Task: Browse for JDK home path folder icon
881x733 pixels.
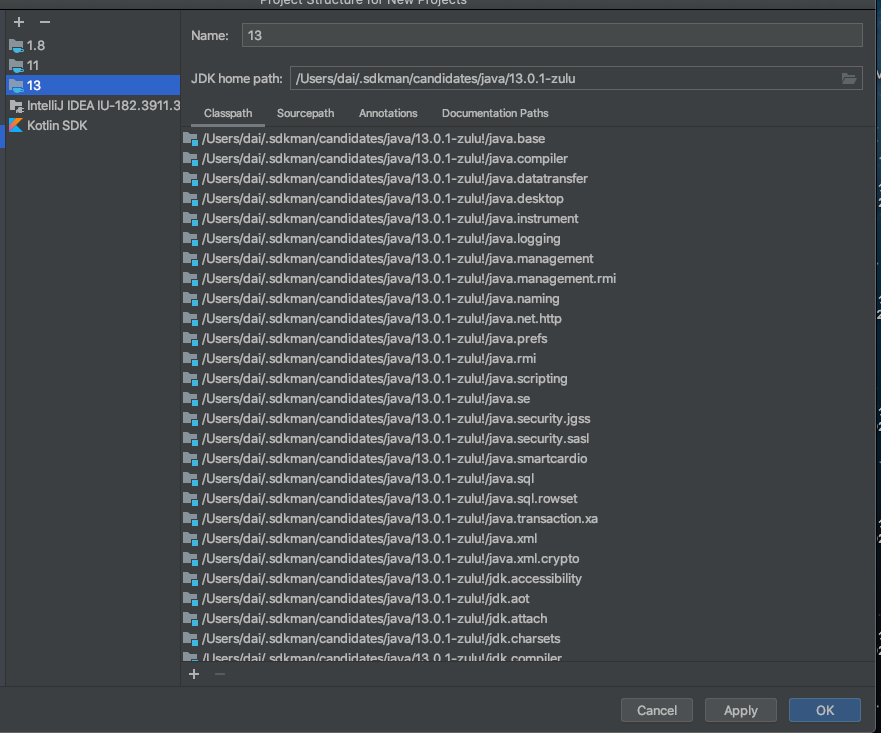Action: (x=848, y=78)
